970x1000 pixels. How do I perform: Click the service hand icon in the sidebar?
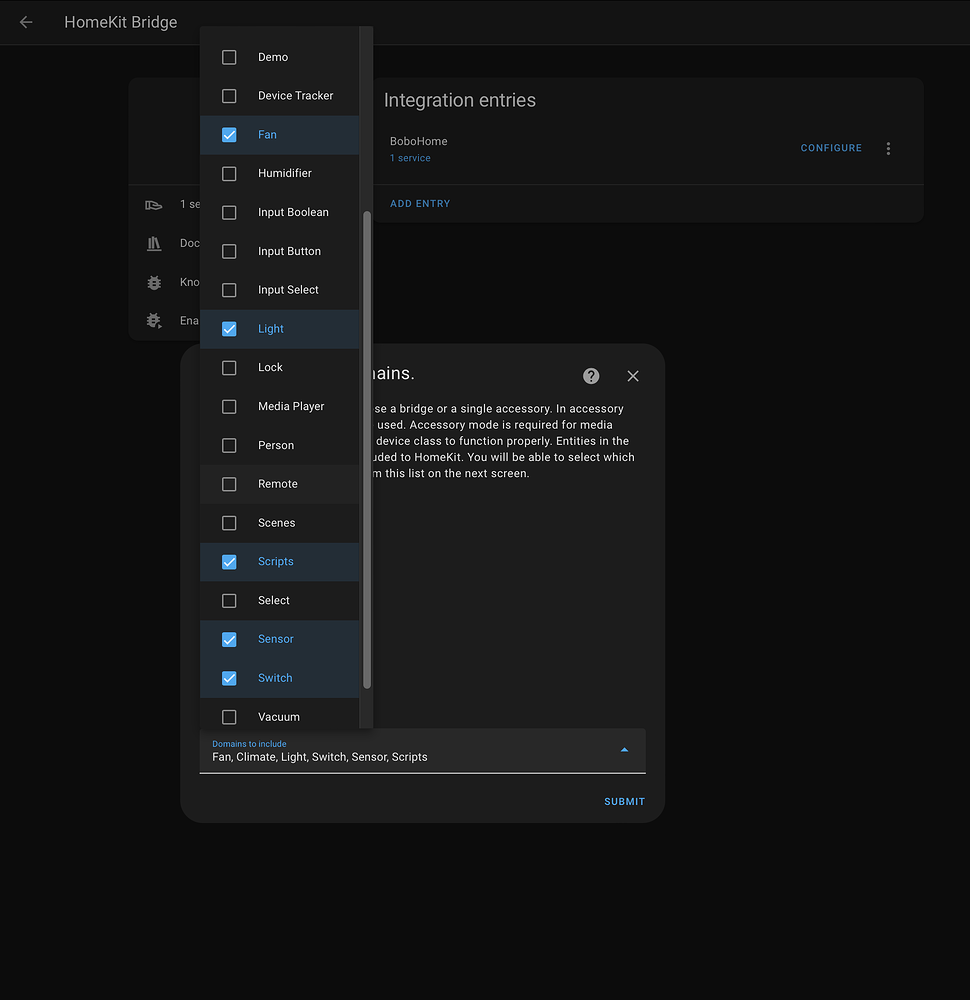coord(153,204)
